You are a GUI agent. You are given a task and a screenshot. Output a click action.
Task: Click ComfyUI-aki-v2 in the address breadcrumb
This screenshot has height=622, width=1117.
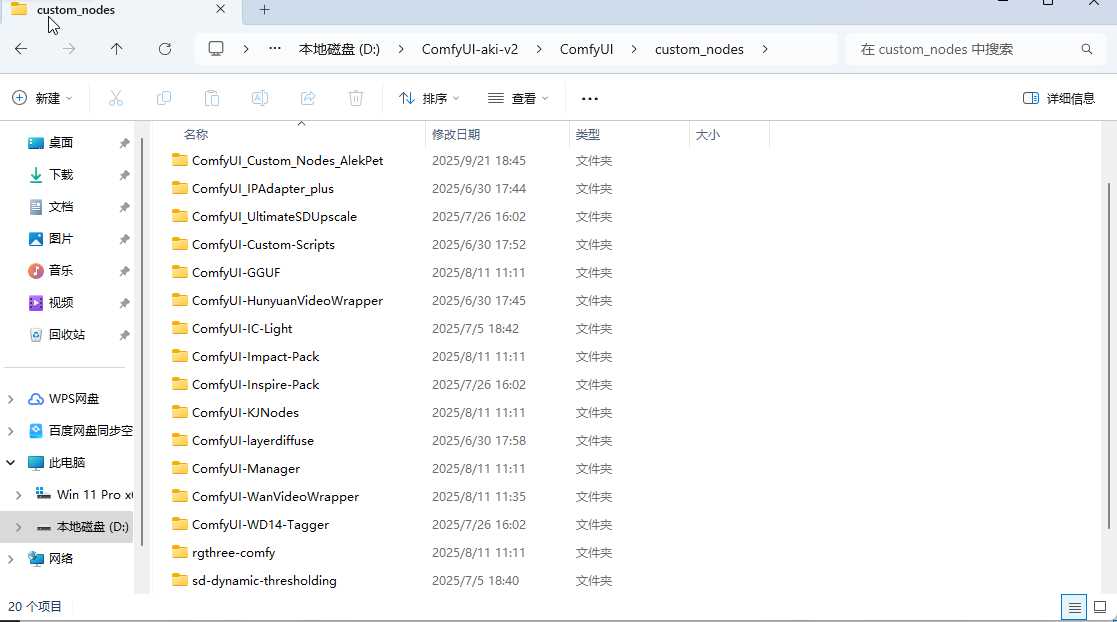tap(469, 49)
